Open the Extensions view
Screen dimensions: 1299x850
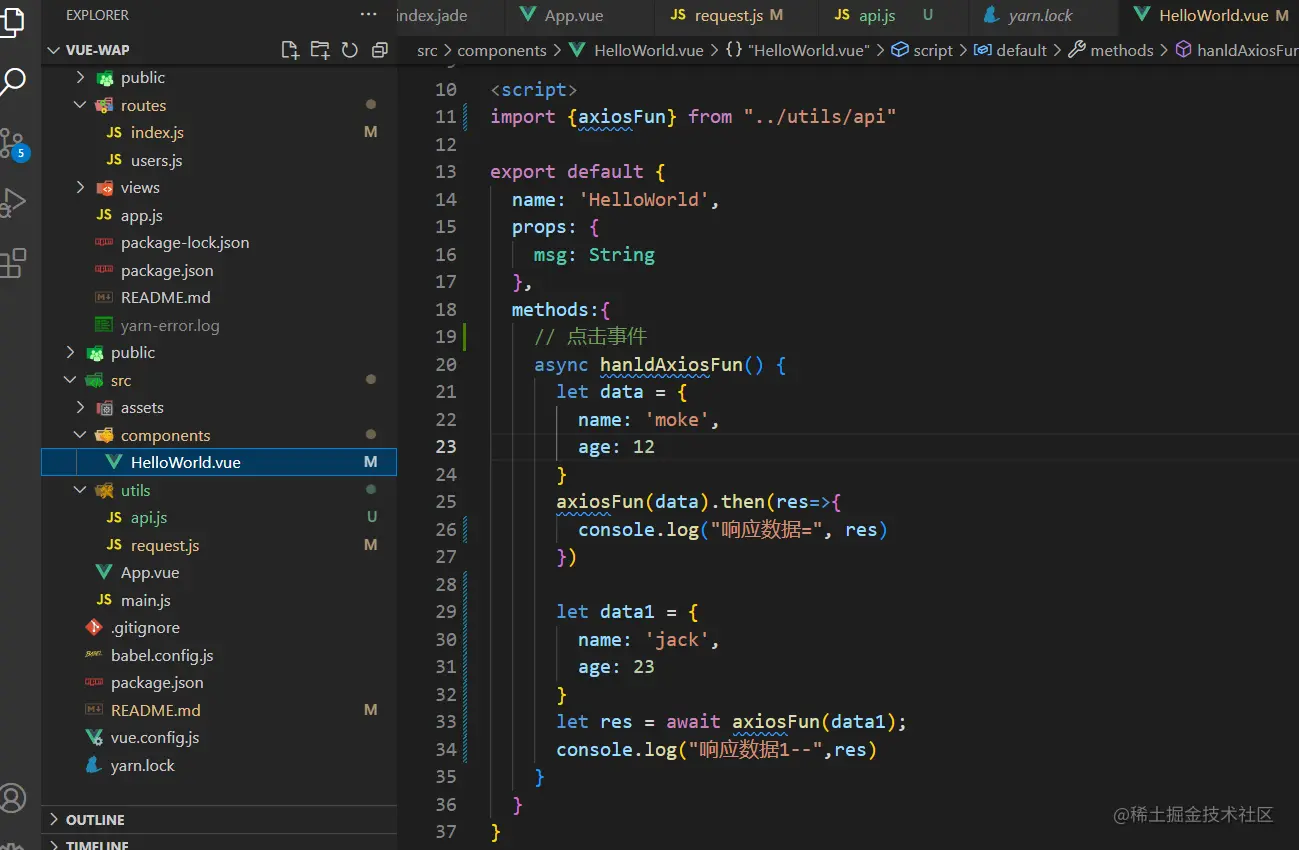(12, 263)
